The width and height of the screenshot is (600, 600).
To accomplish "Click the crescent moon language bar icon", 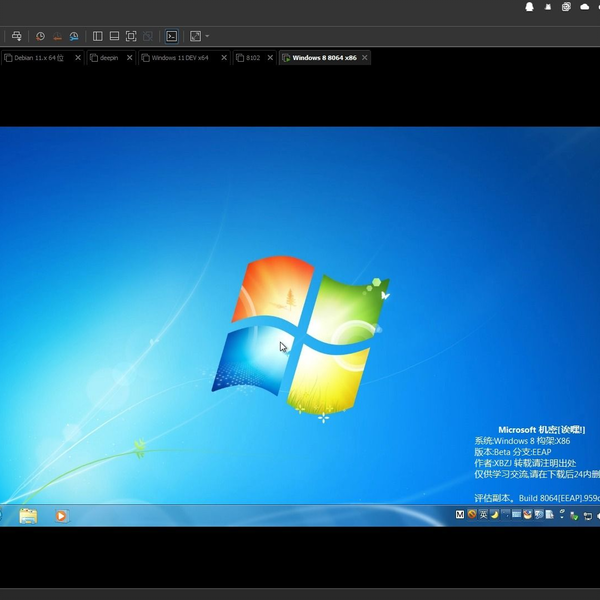I will [x=494, y=515].
